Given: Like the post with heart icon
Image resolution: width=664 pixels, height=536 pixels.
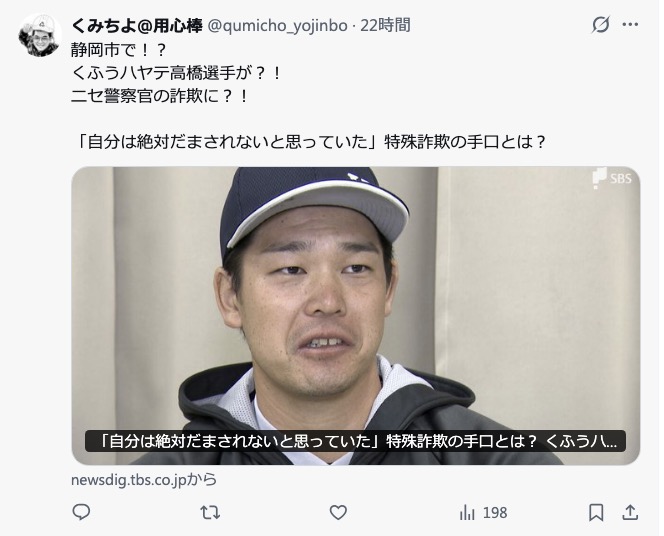Looking at the screenshot, I should coord(338,513).
